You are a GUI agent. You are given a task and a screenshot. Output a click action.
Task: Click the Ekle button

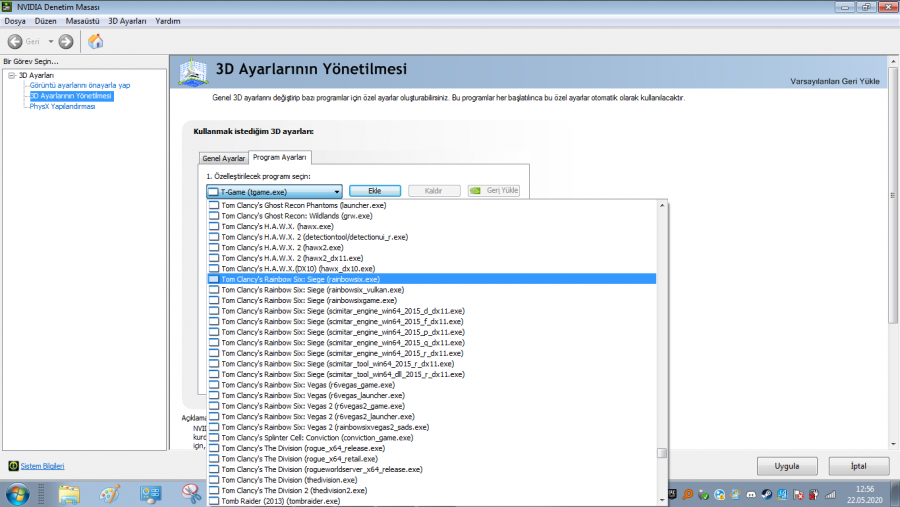point(375,191)
